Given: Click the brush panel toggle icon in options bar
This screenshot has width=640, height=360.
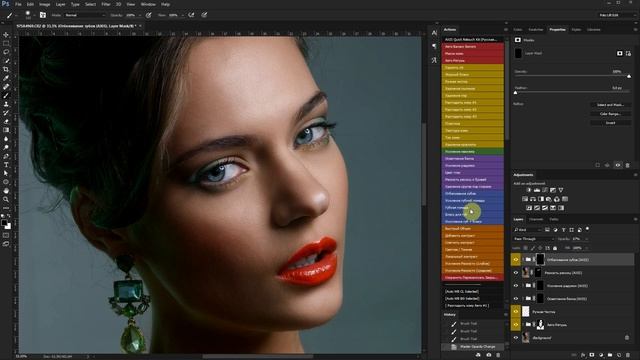Looking at the screenshot, I should [43, 15].
